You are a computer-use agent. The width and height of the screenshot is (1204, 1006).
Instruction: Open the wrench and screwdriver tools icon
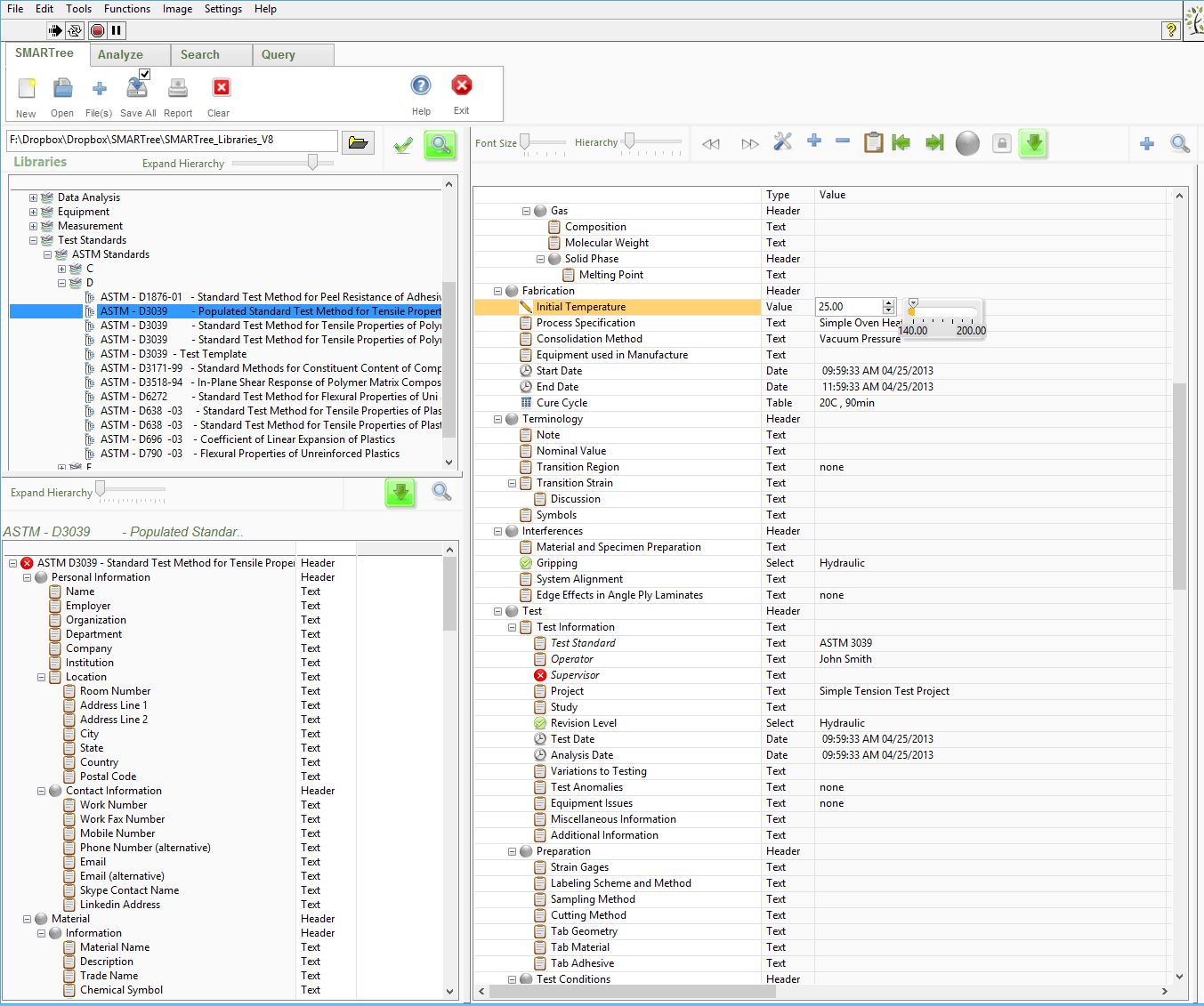click(783, 141)
